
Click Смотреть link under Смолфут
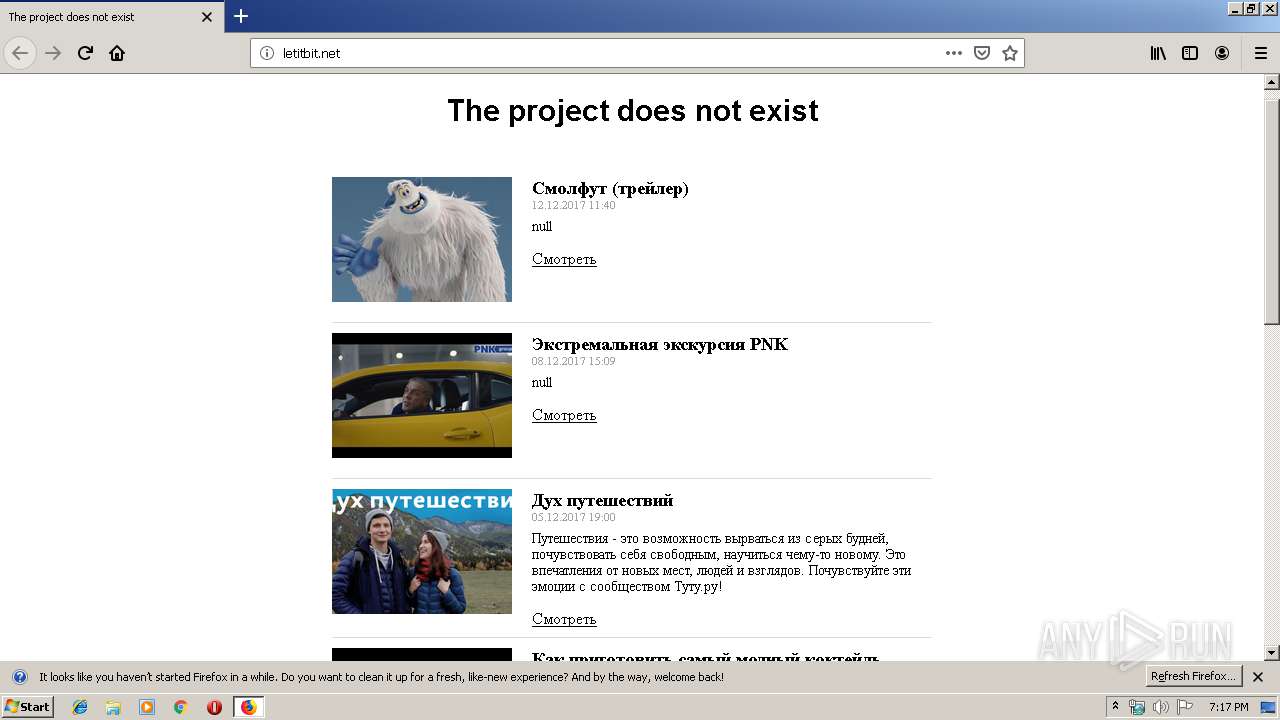[x=564, y=259]
